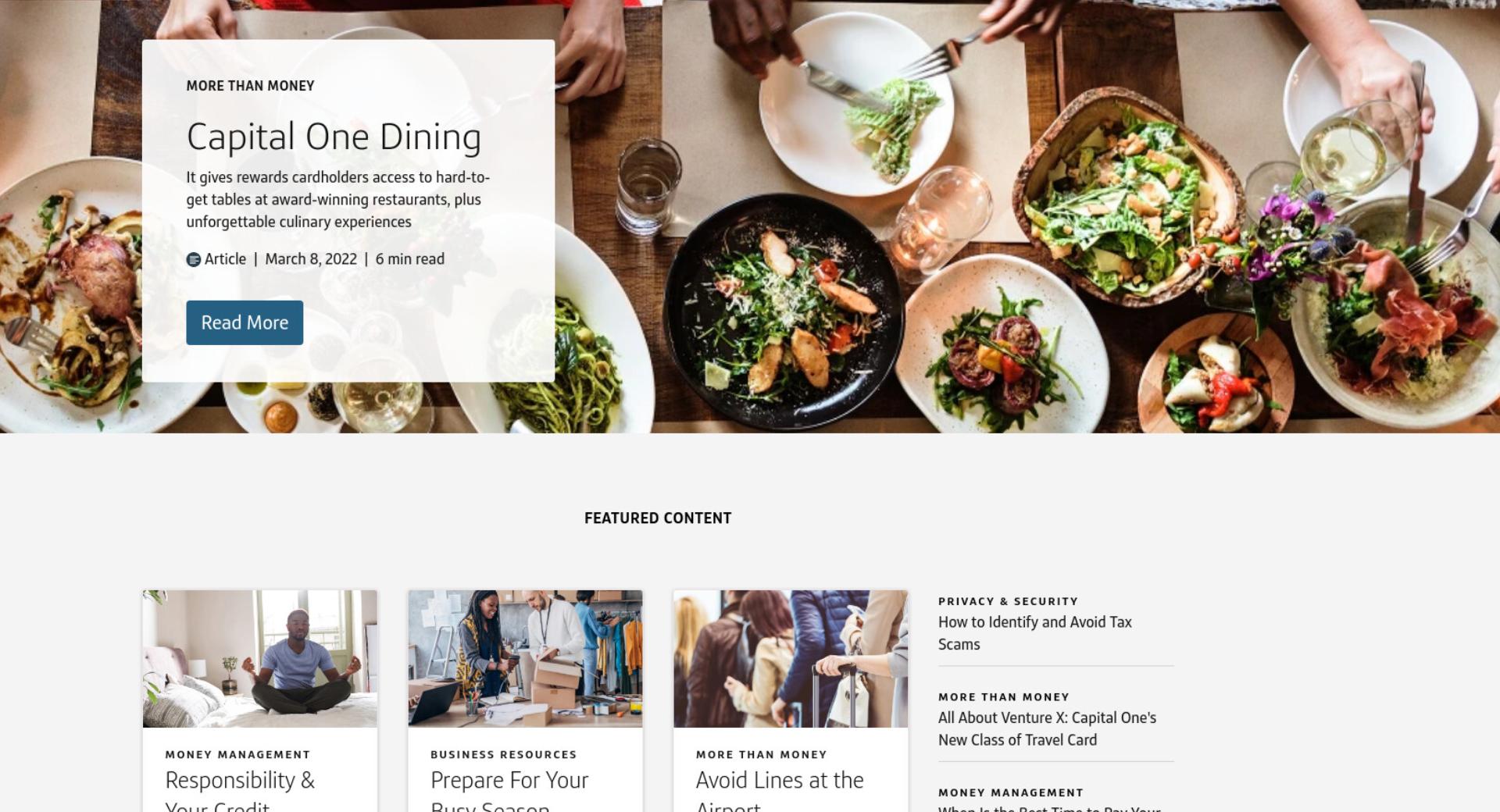Open the small business packing boxes thumbnail
This screenshot has height=812, width=1500.
(525, 659)
